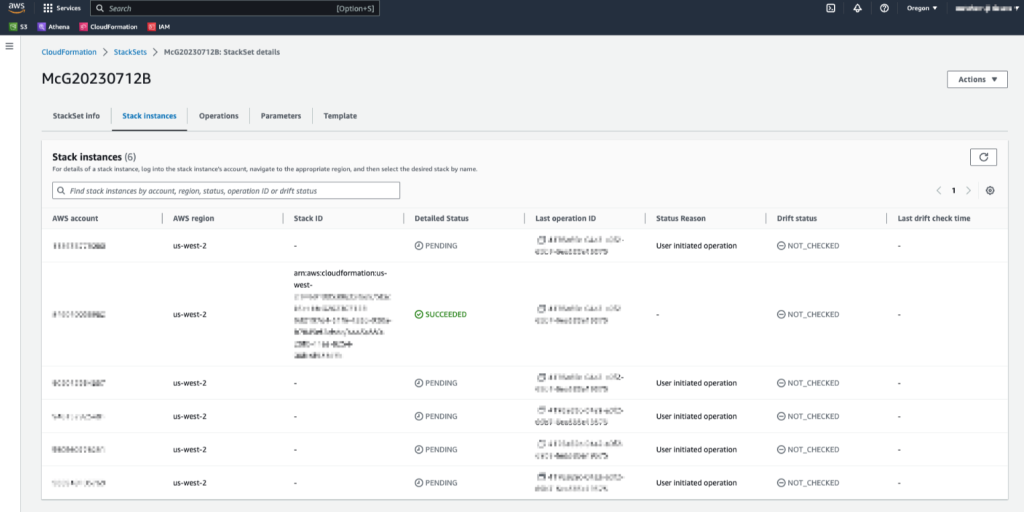Click NOT_CHECKED drift status in SUCCEEDED row

(x=808, y=314)
